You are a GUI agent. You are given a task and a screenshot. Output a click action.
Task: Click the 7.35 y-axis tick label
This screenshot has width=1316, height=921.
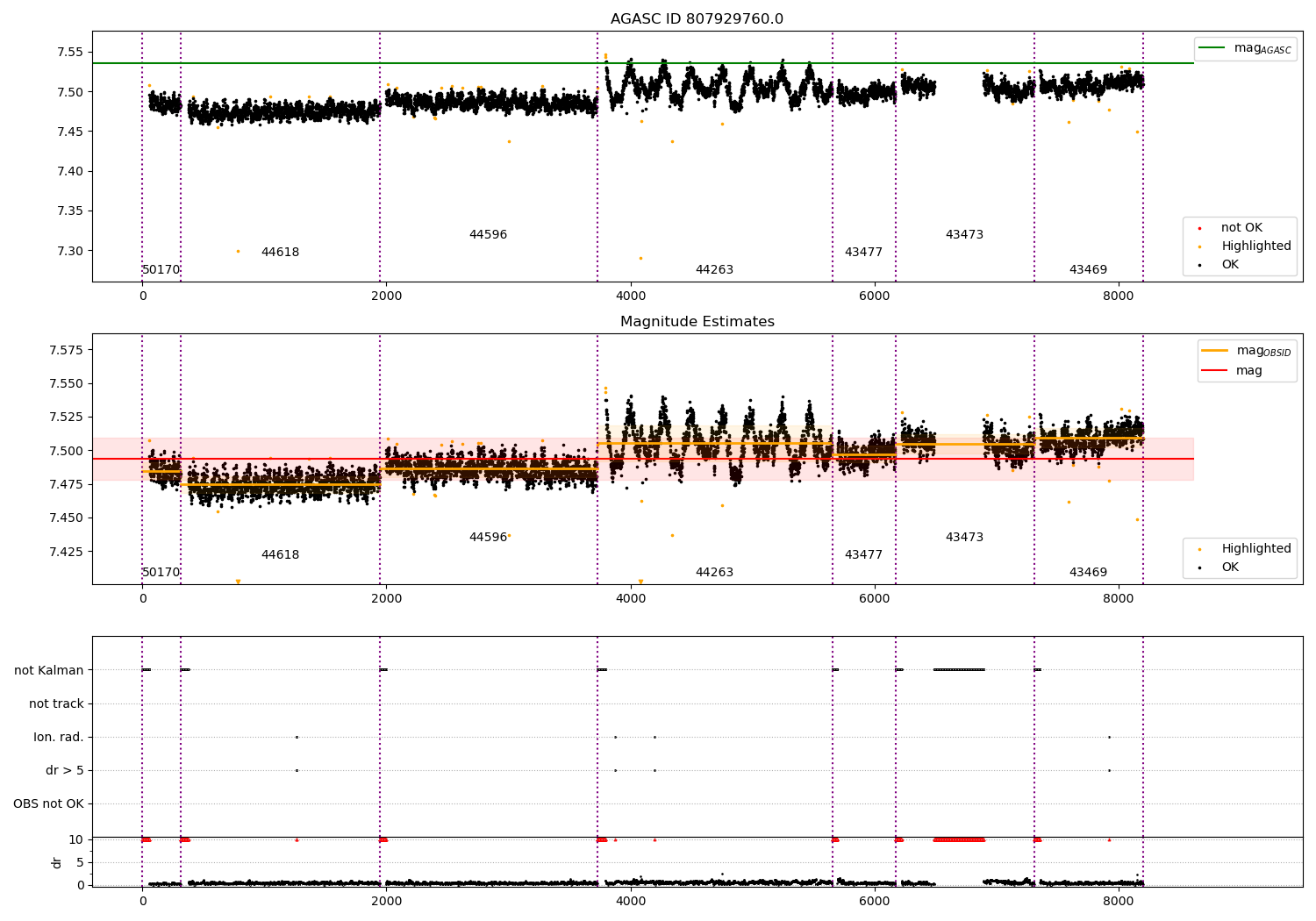(69, 211)
